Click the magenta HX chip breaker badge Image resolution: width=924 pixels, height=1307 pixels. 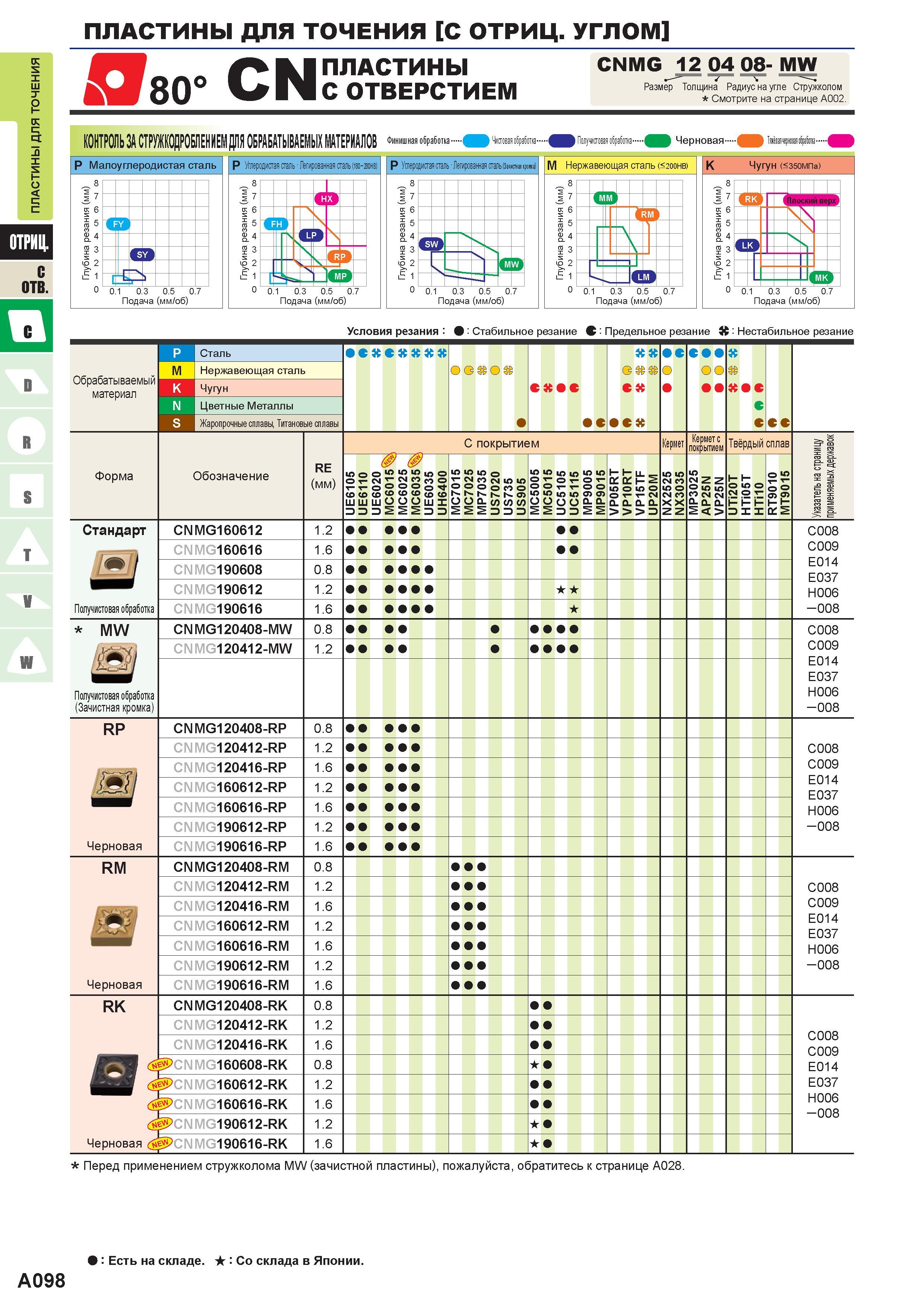[x=326, y=199]
